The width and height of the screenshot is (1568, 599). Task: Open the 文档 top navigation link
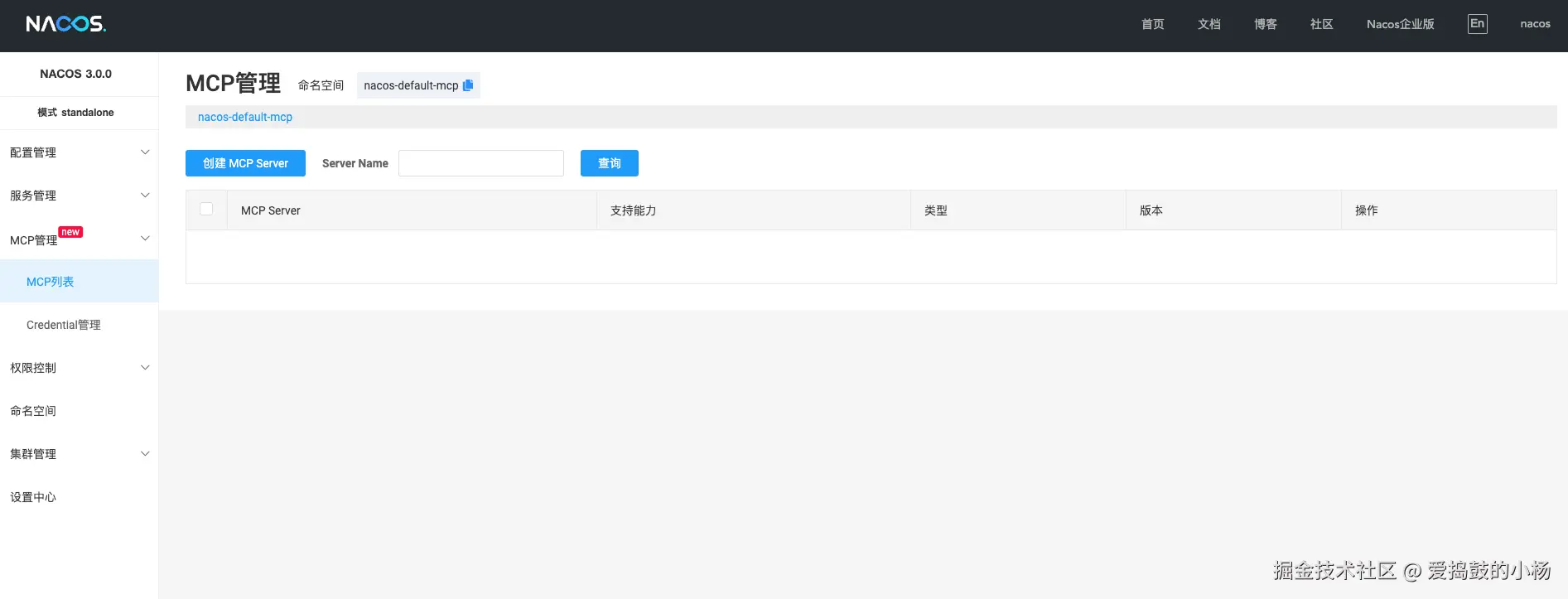coord(1209,24)
